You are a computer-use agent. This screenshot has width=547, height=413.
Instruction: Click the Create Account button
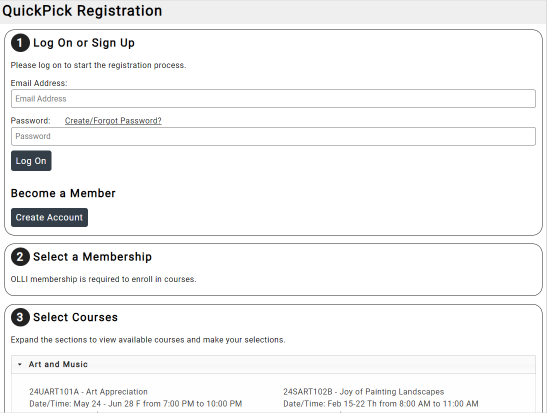point(49,218)
